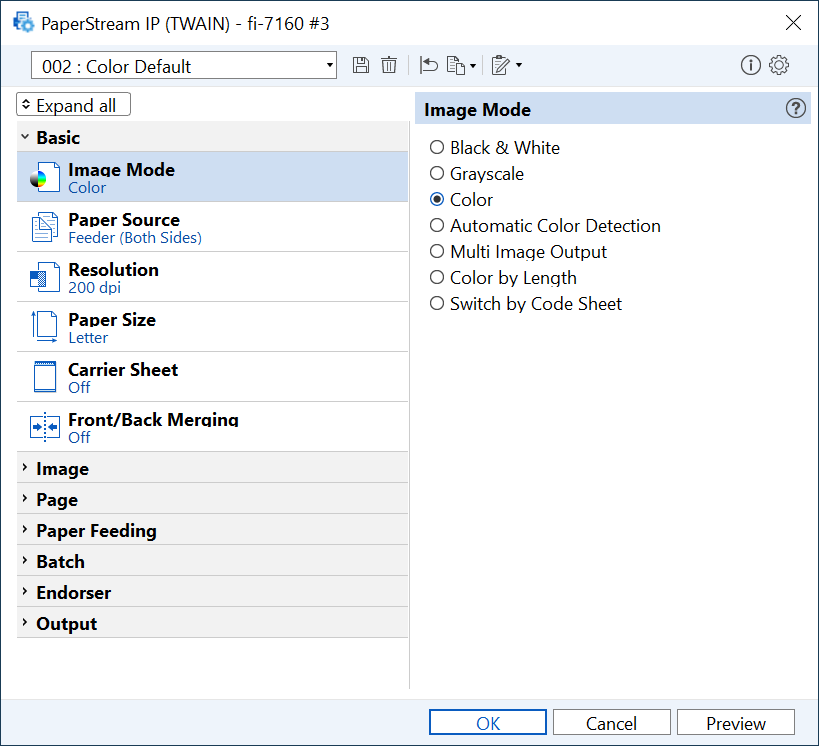Viewport: 819px width, 746px height.
Task: Select the Image Mode setting row
Action: pyautogui.click(x=212, y=177)
